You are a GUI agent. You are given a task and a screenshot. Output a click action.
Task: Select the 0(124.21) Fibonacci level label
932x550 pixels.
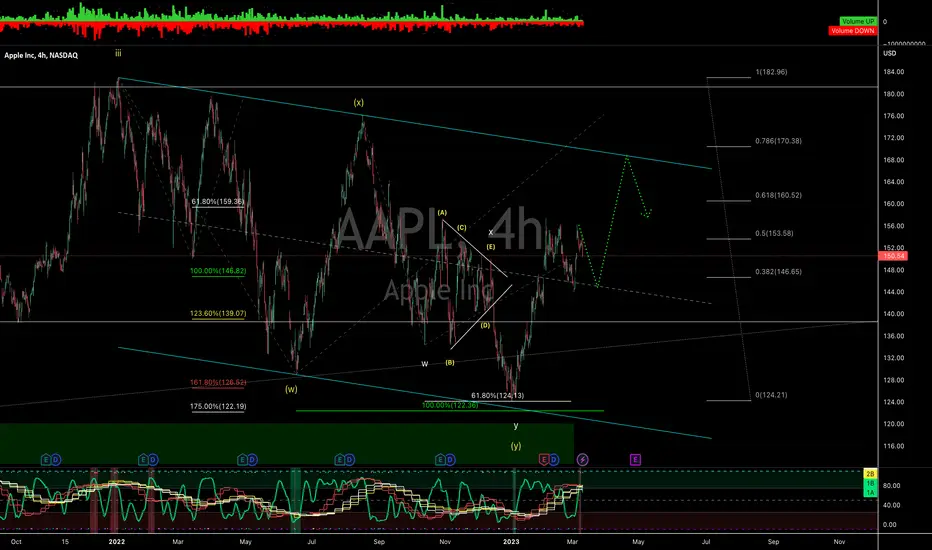pos(771,395)
